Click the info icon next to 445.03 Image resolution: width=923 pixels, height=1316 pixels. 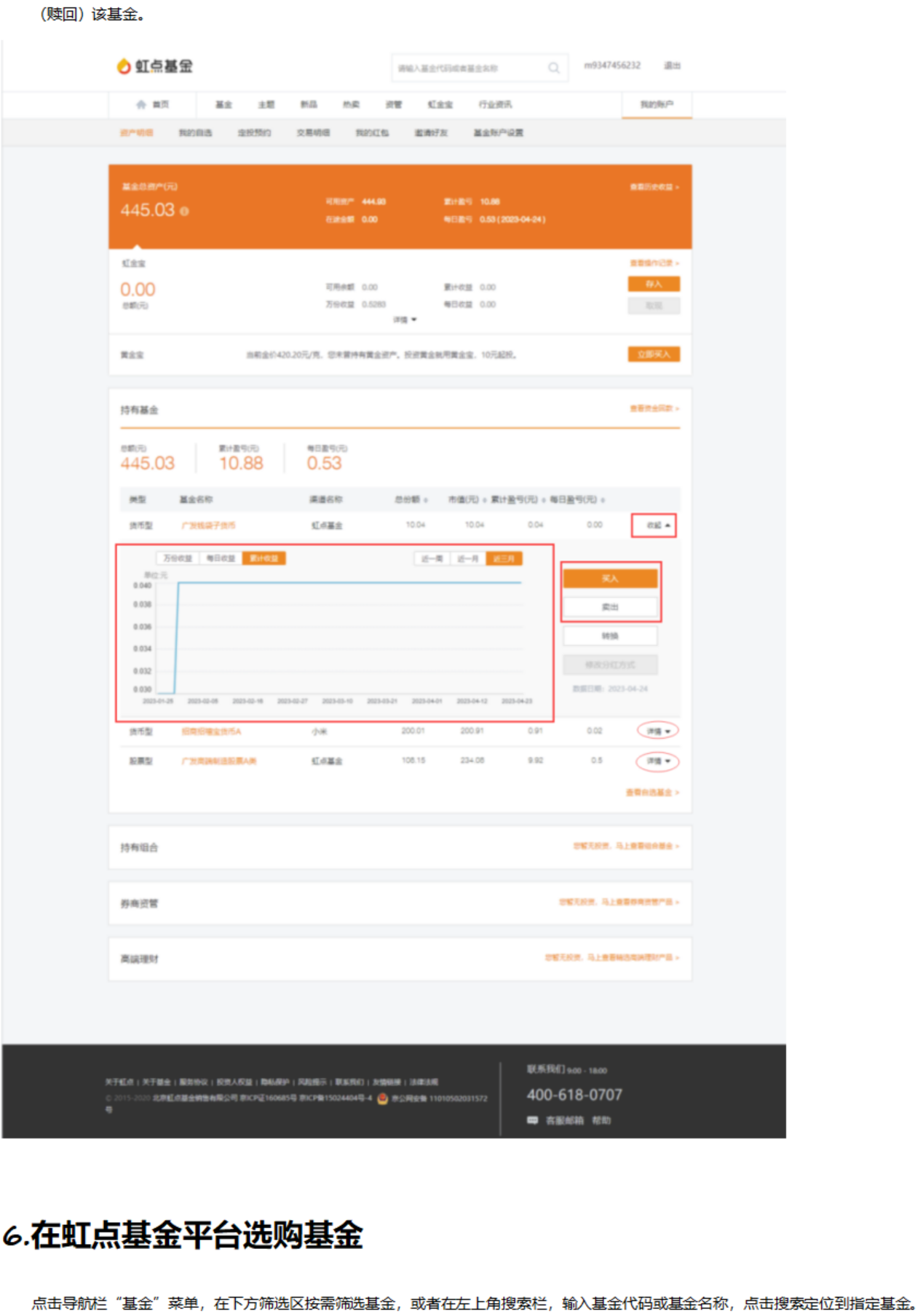184,211
